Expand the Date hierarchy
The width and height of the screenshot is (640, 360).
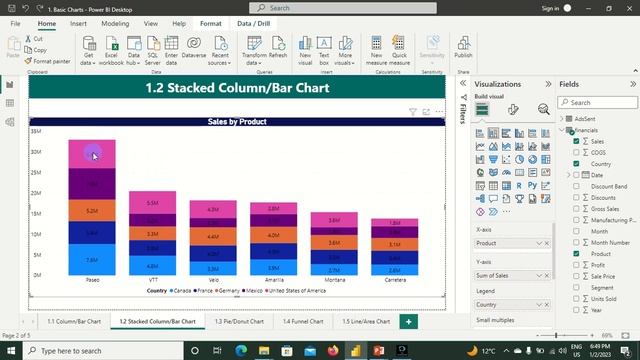pyautogui.click(x=569, y=175)
